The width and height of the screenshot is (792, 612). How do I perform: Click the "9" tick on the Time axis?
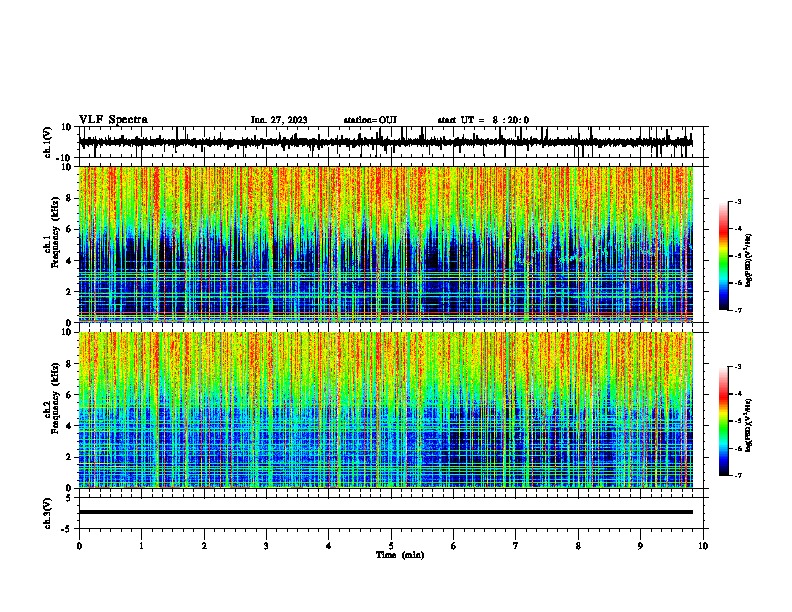(x=640, y=546)
